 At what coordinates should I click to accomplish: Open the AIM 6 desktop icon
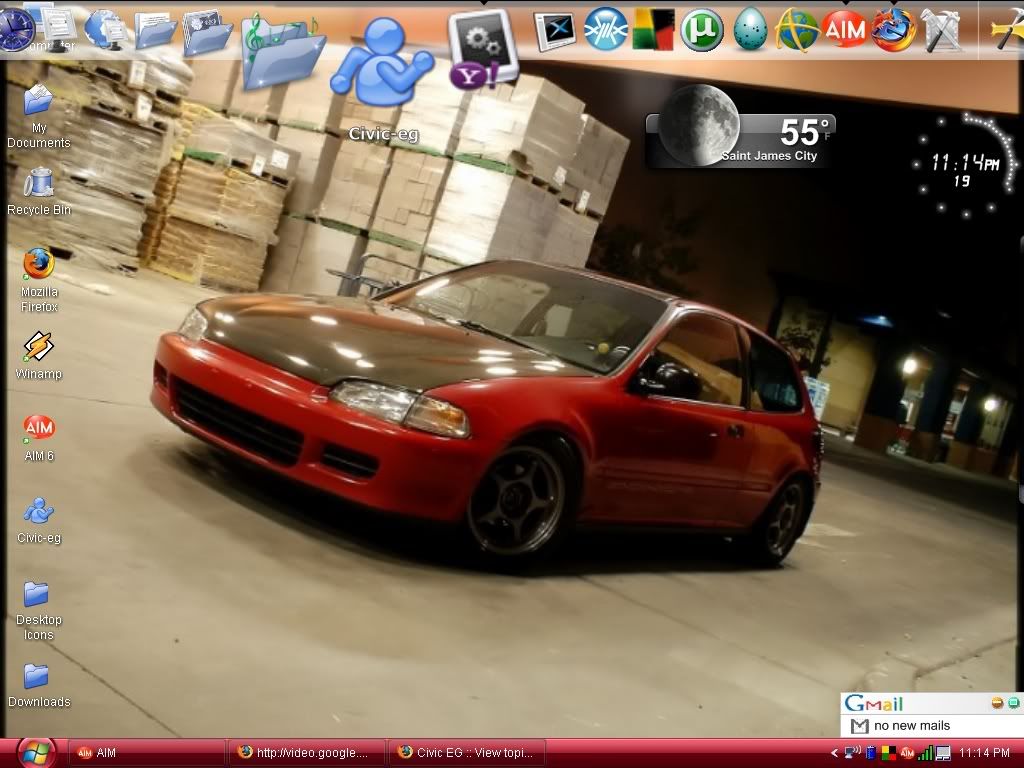tap(39, 429)
